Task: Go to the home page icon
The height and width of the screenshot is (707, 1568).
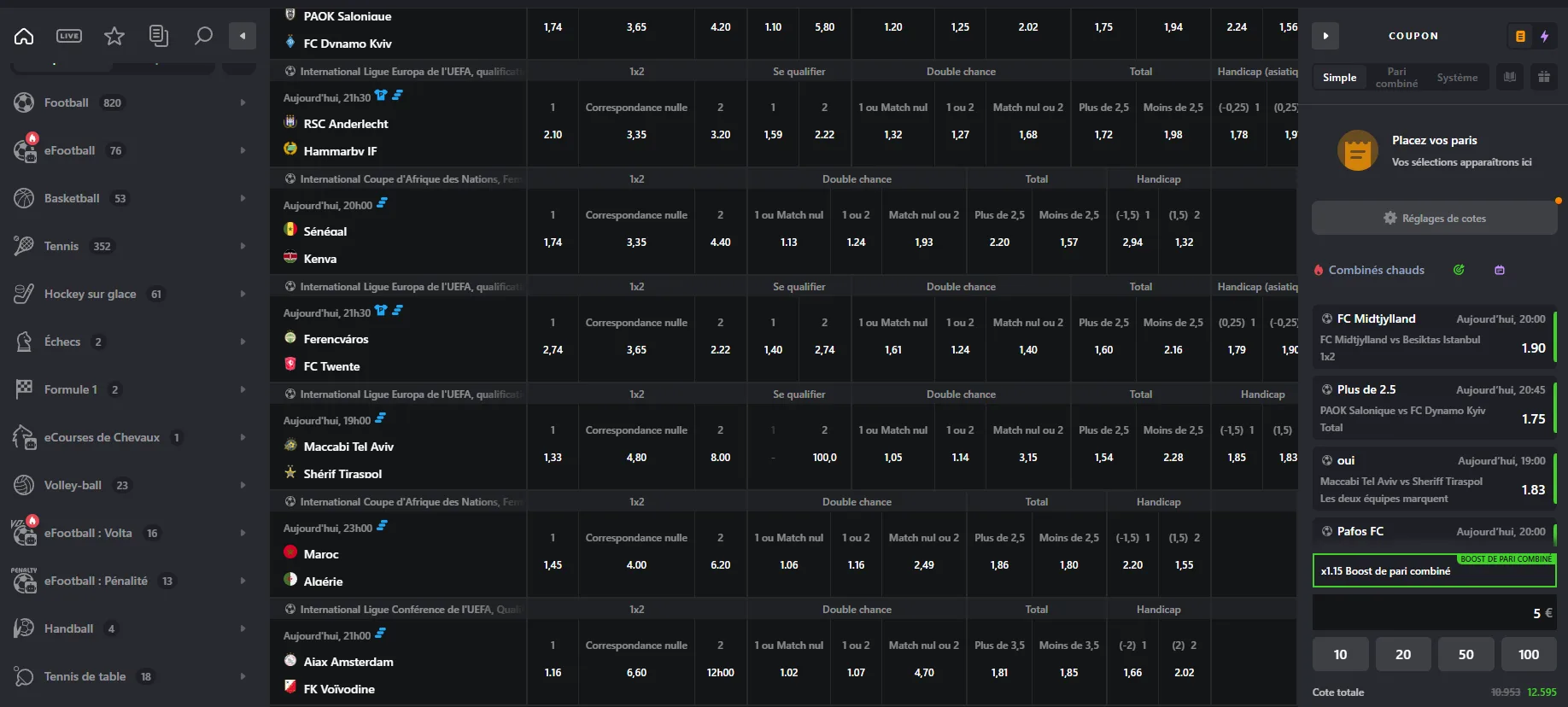Action: tap(24, 36)
